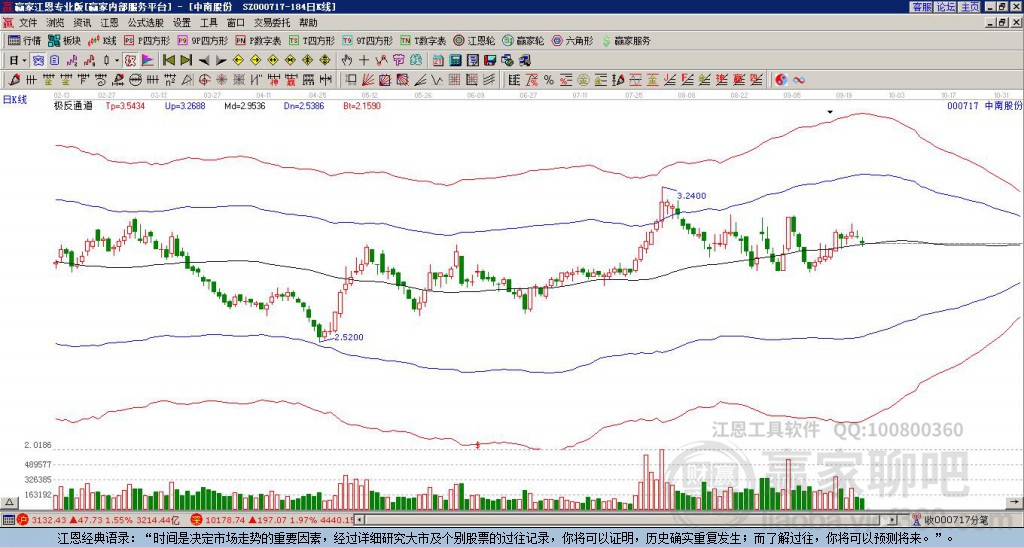Click the Md=2.9536 value label

tap(245, 105)
